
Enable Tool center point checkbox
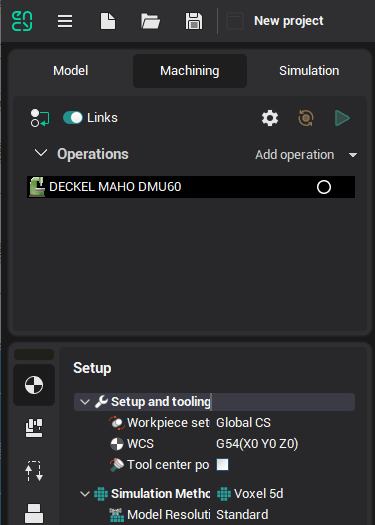click(222, 465)
